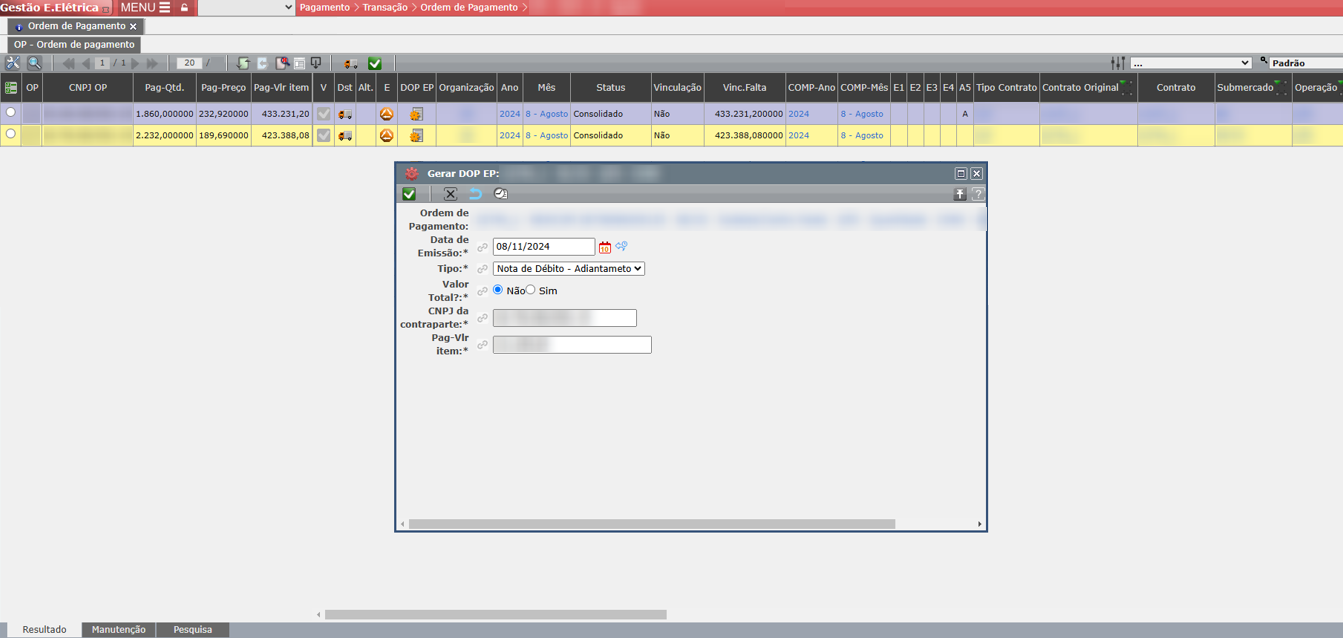
Task: Click the magnifier search icon in main toolbar
Action: click(35, 63)
